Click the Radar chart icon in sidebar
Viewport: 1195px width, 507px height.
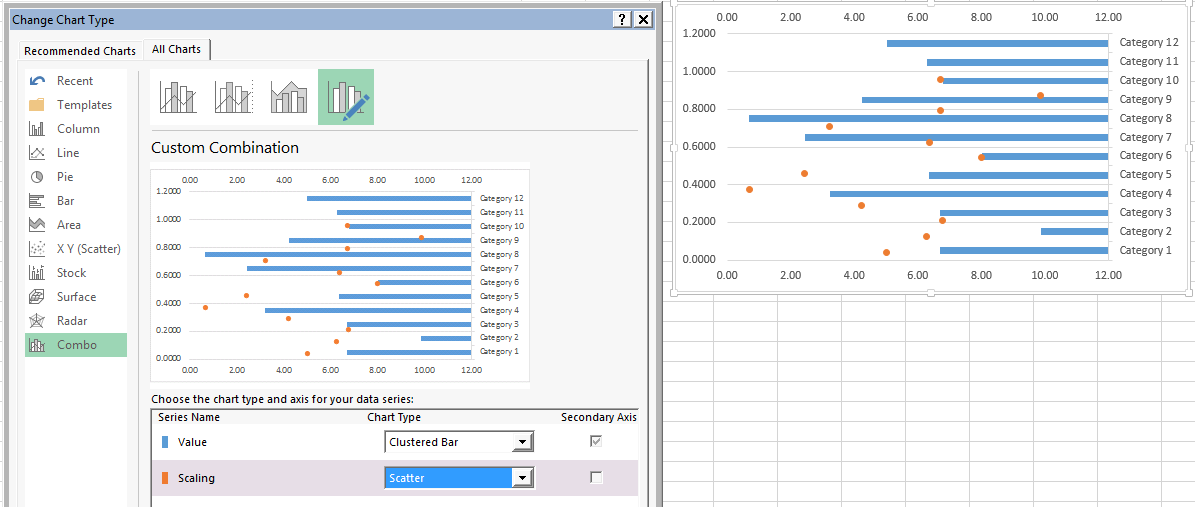click(37, 321)
